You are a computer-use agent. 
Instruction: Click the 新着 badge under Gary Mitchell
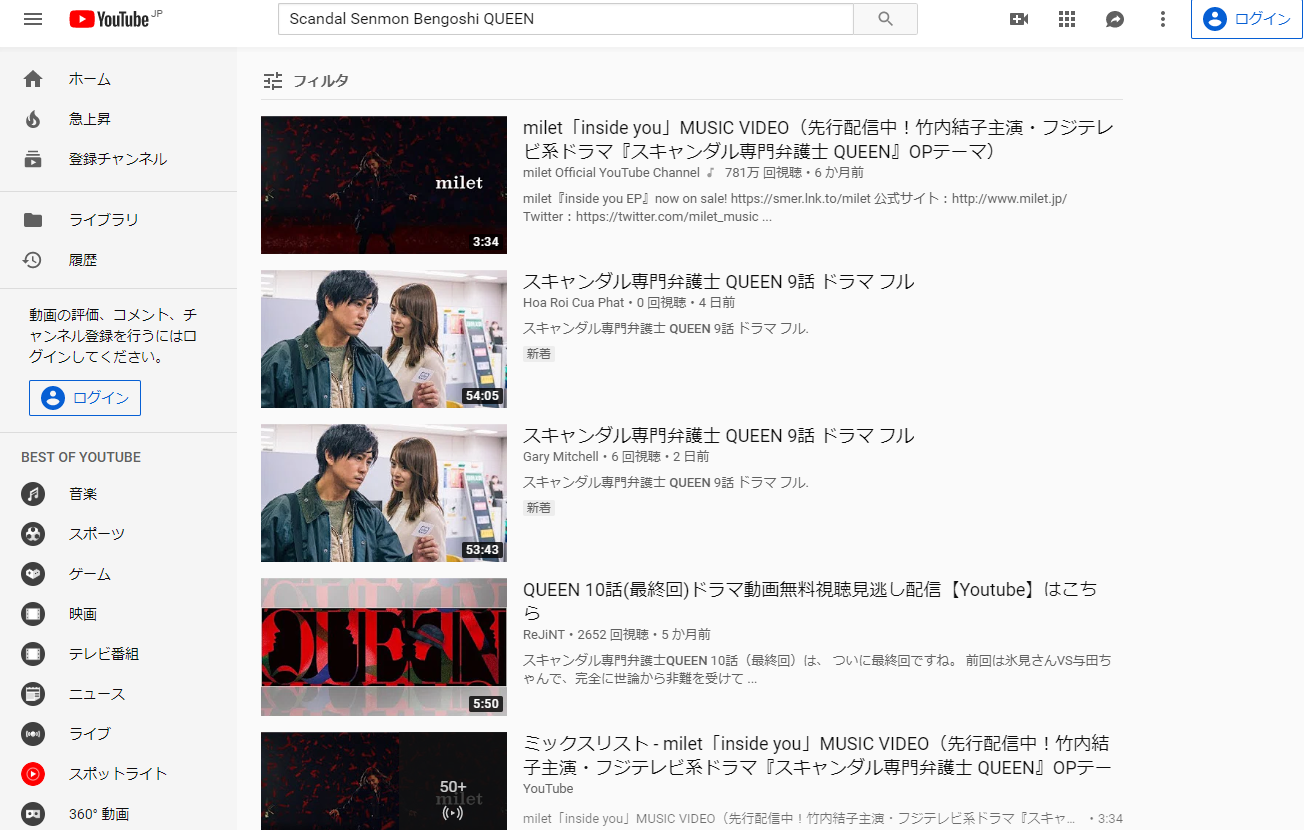tap(539, 508)
